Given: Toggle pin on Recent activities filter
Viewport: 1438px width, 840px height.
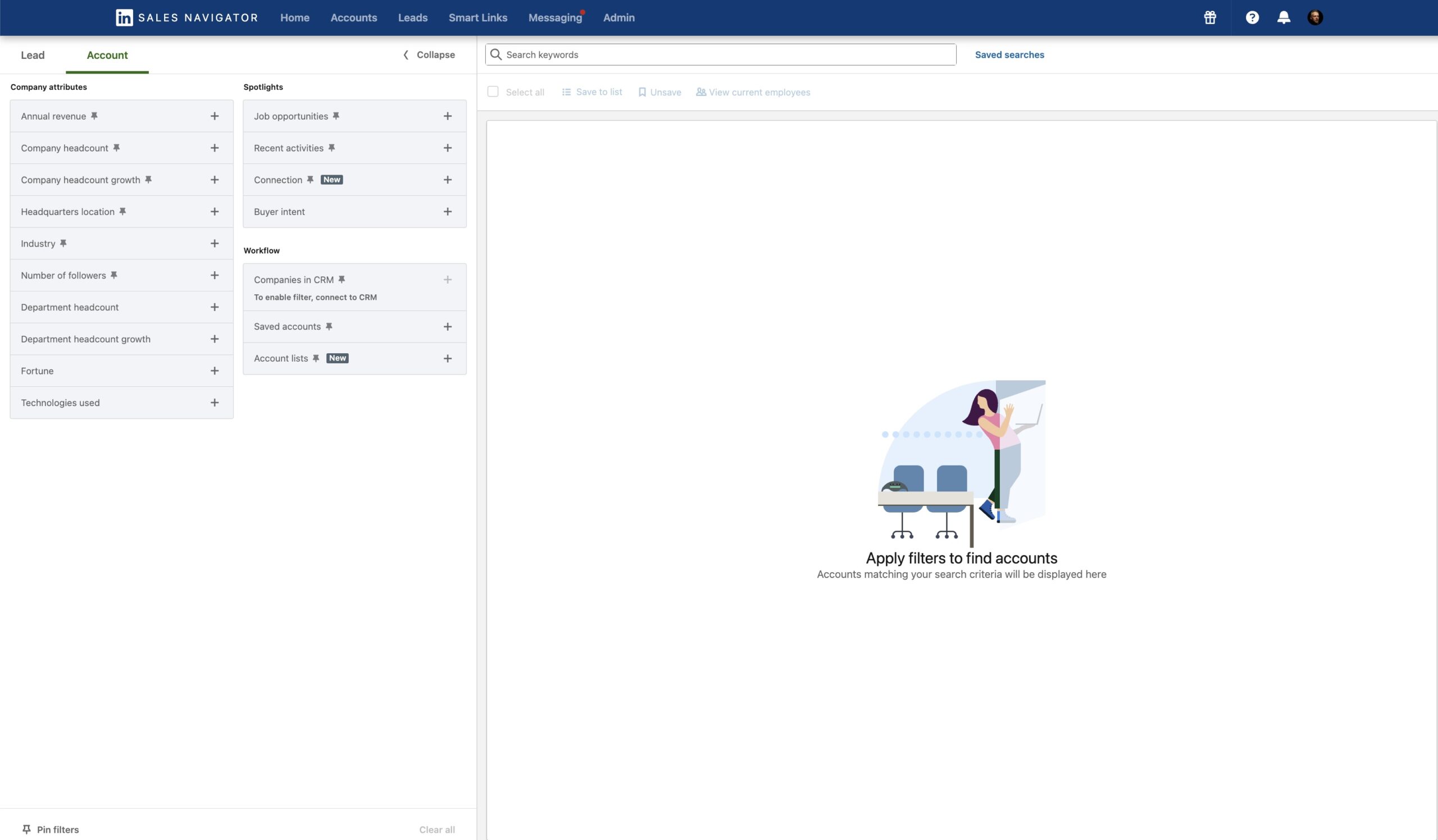Looking at the screenshot, I should (x=331, y=148).
